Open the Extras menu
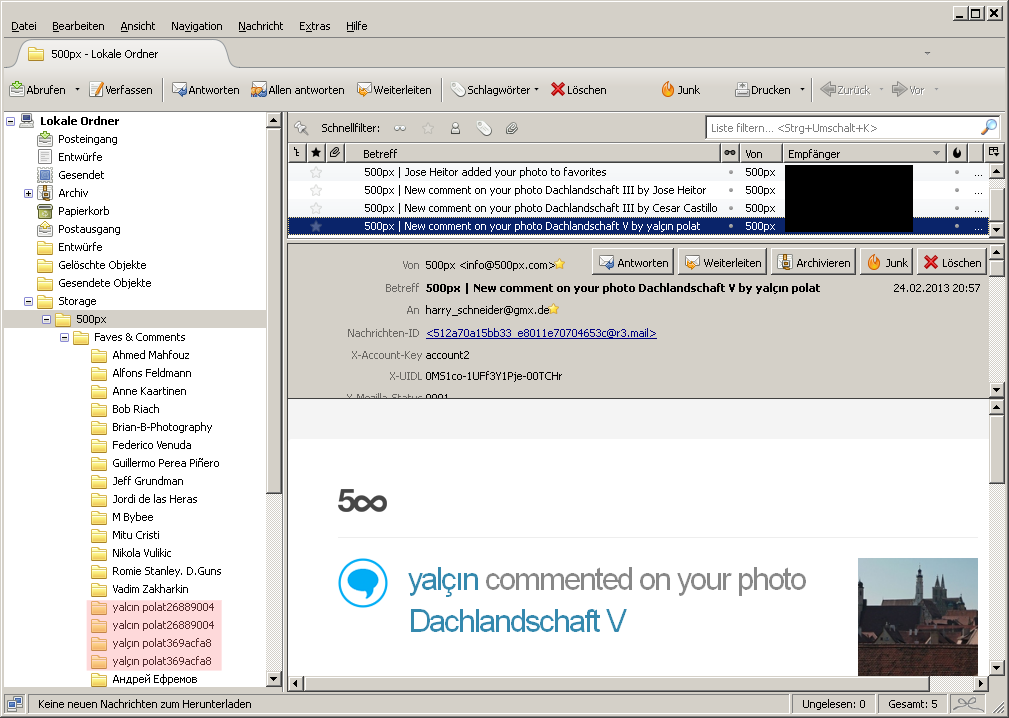This screenshot has height=718, width=1009. coord(314,26)
